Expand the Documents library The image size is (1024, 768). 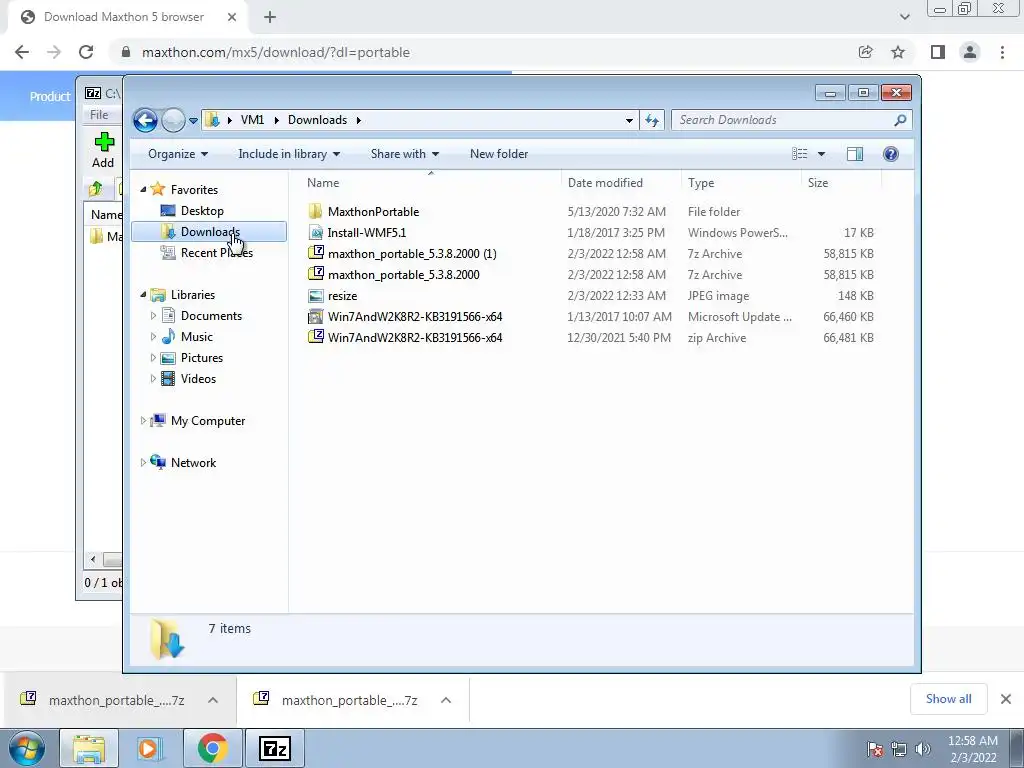pyautogui.click(x=153, y=316)
